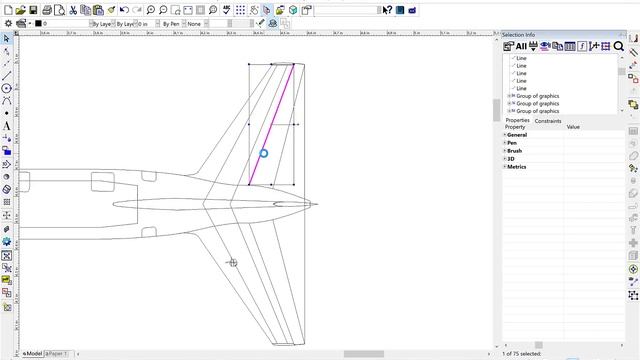The height and width of the screenshot is (360, 640).
Task: Open the None brush pattern dropdown
Action: tap(207, 24)
